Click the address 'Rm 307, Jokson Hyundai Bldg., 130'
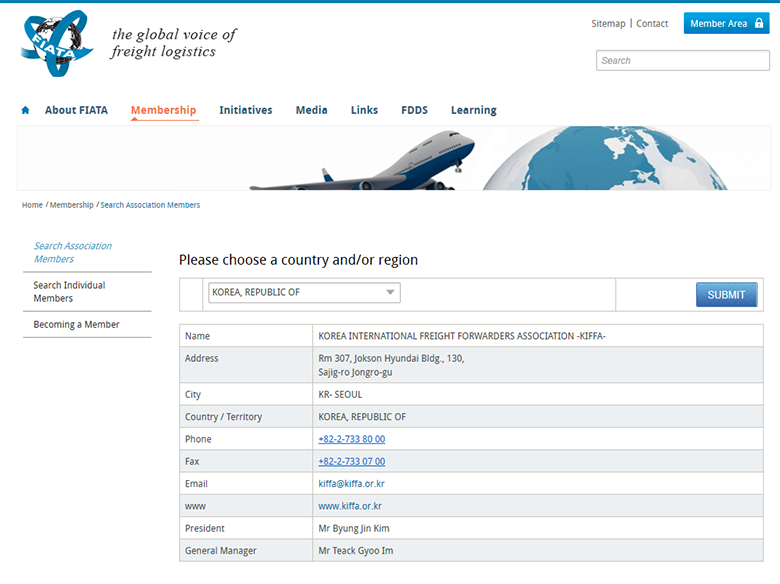This screenshot has height=584, width=780. pyautogui.click(x=391, y=358)
